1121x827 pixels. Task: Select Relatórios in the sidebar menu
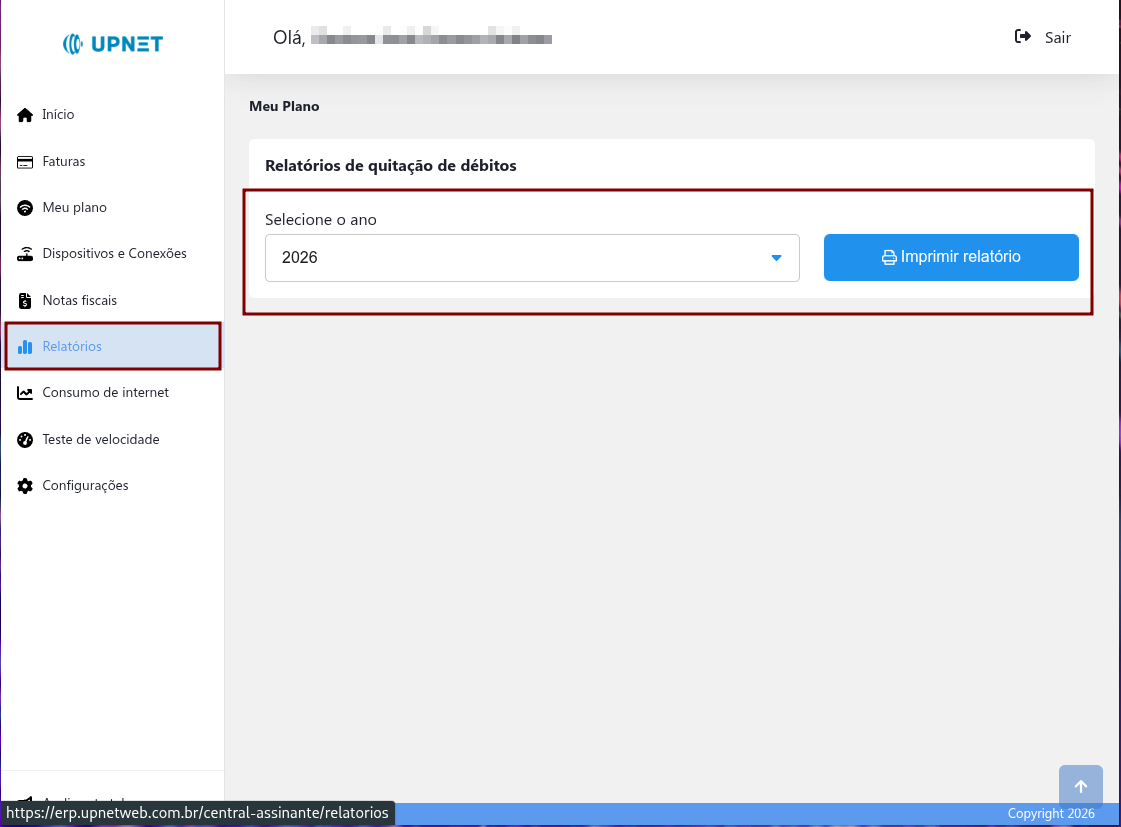72,347
